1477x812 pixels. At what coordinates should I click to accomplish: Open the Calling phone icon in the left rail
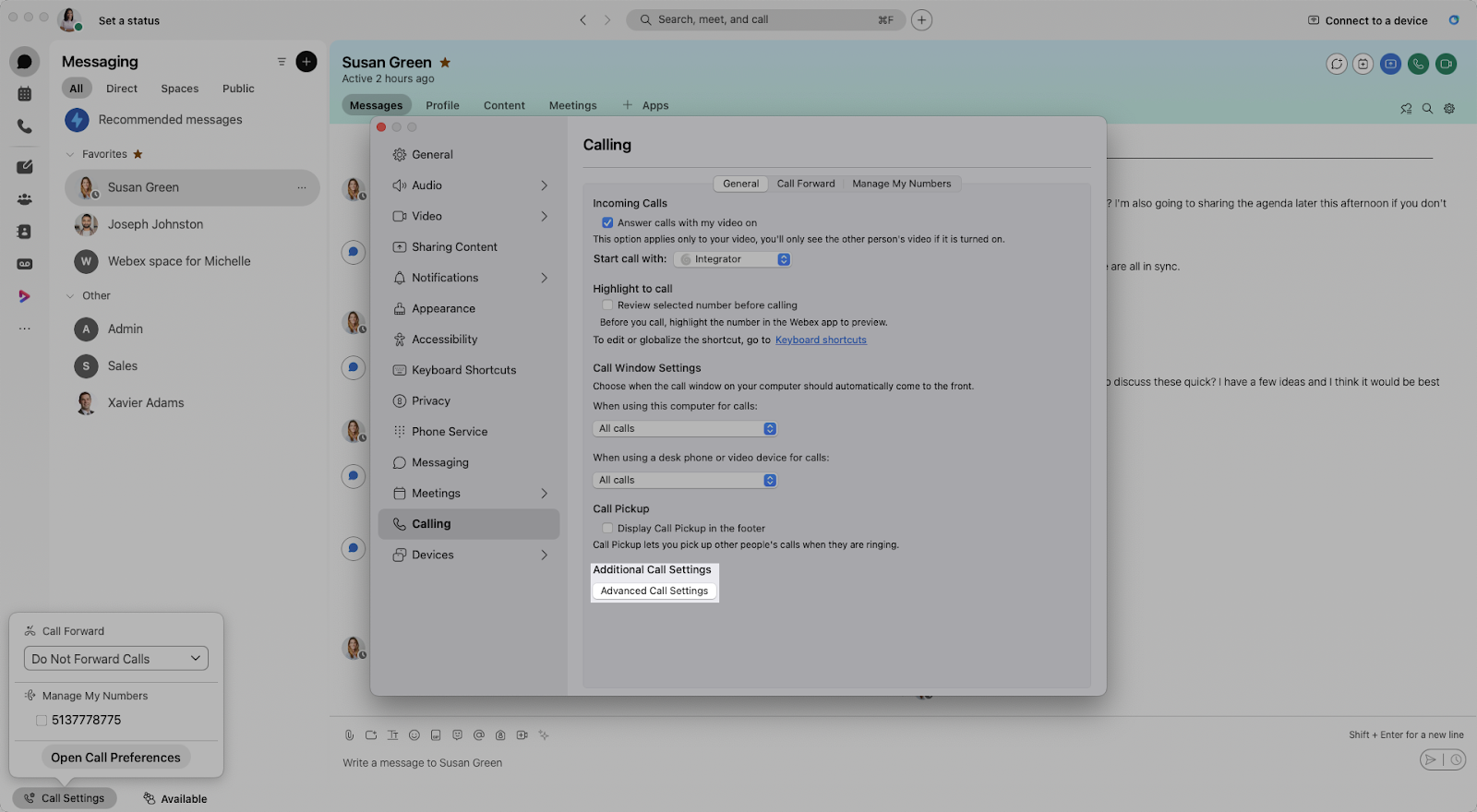(25, 126)
